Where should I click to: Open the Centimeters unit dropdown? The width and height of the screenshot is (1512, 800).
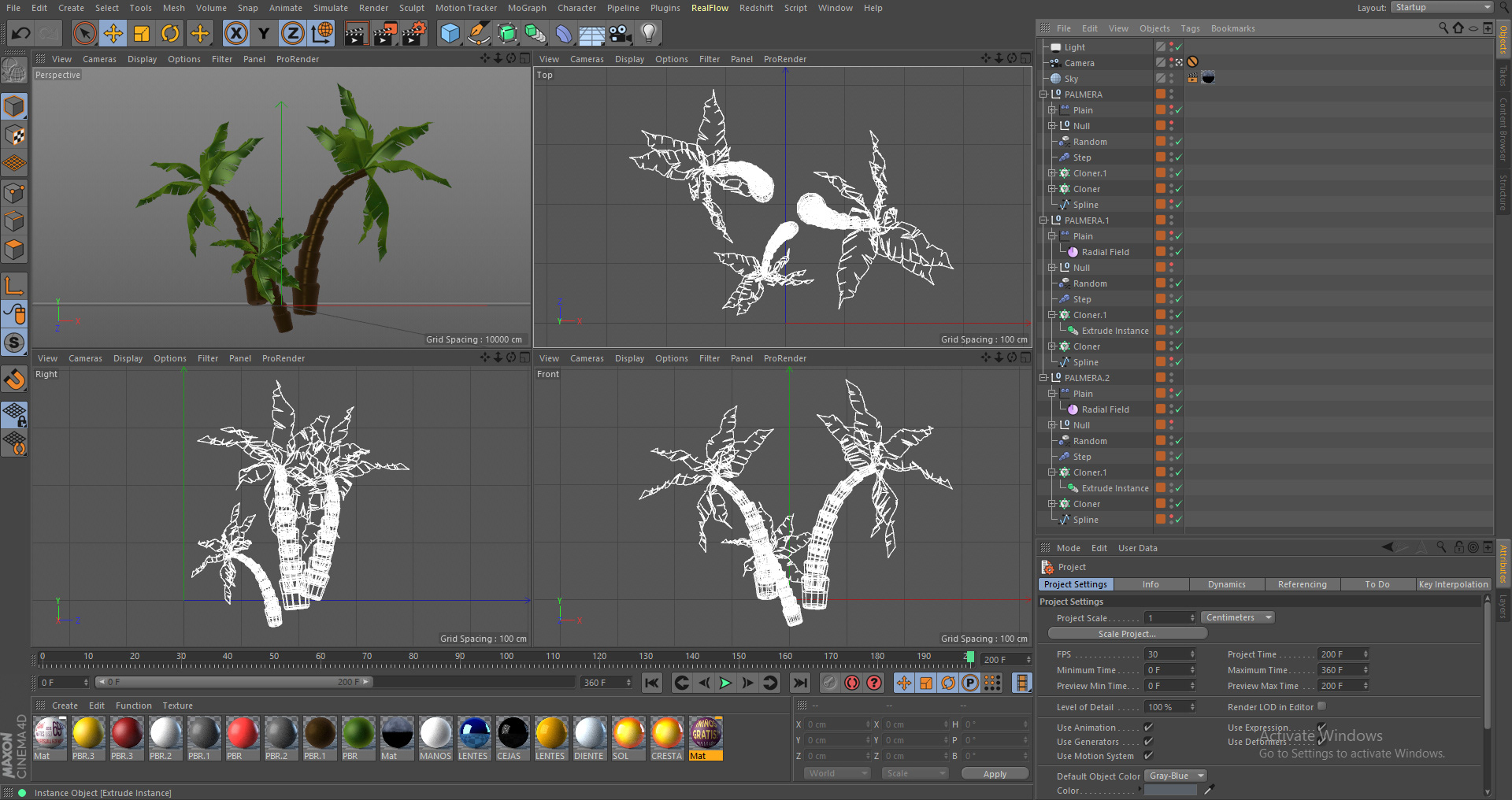click(x=1237, y=617)
